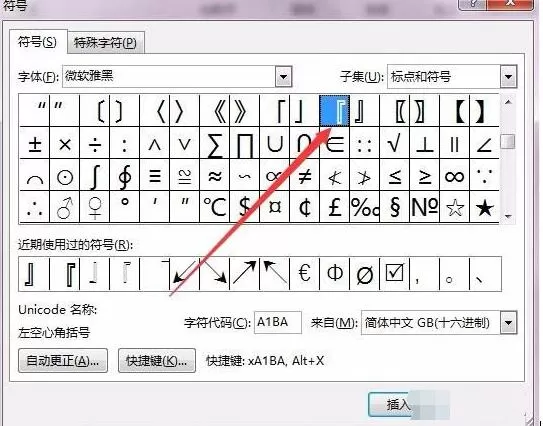Pick the euro € recently used symbol
The height and width of the screenshot is (426, 543).
(x=305, y=274)
